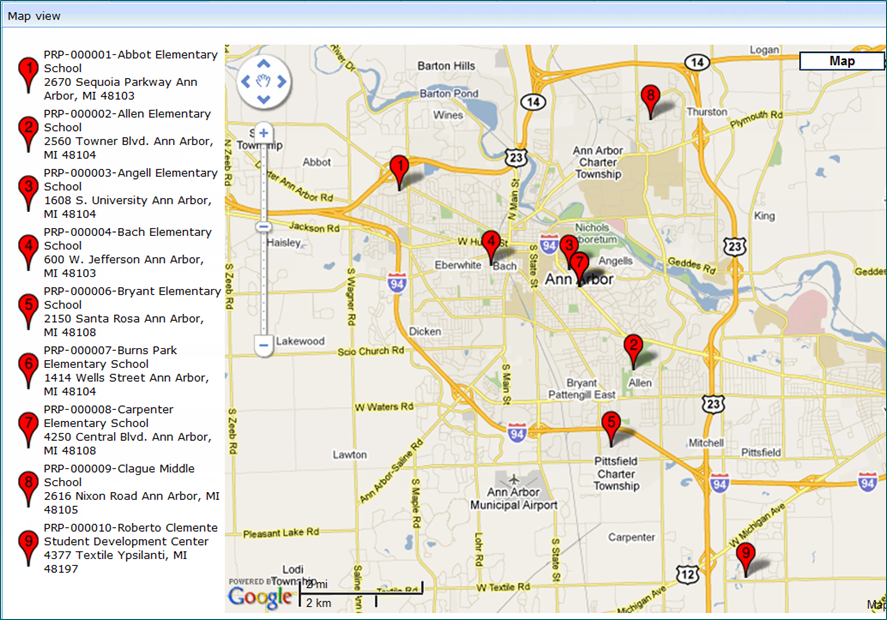This screenshot has width=887, height=620.
Task: Pan the map down with arrow control
Action: 264,100
